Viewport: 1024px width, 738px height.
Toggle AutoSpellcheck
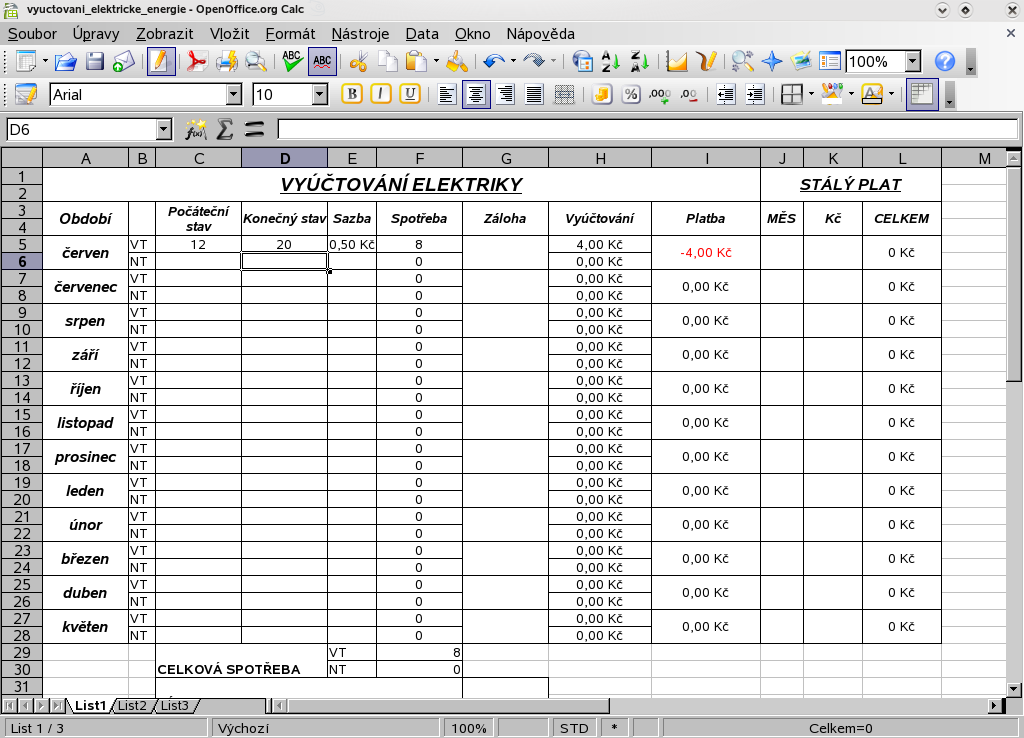[322, 61]
